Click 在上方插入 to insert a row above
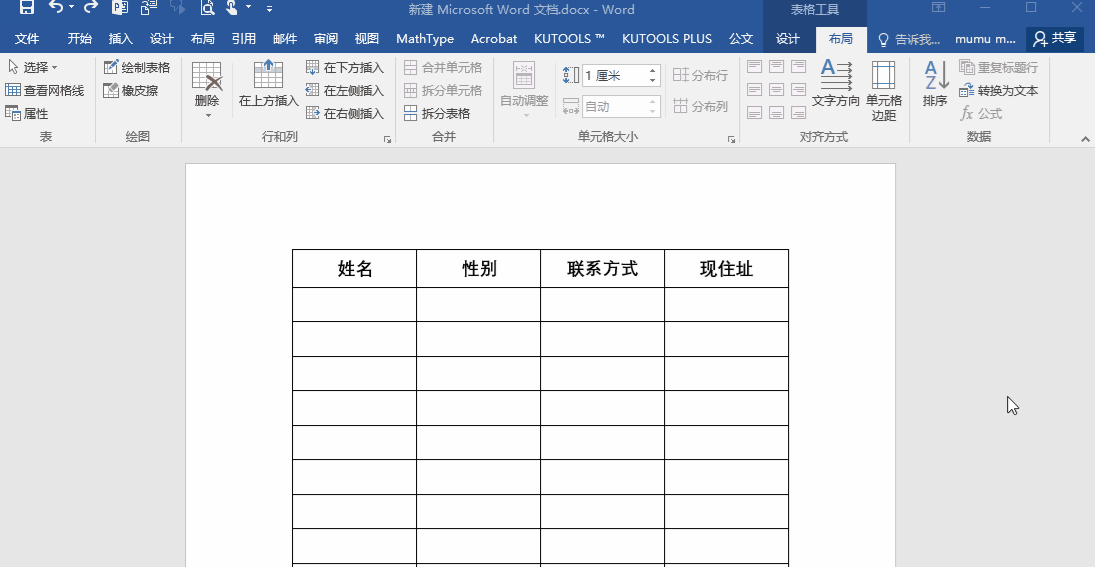The width and height of the screenshot is (1095, 567). point(269,84)
